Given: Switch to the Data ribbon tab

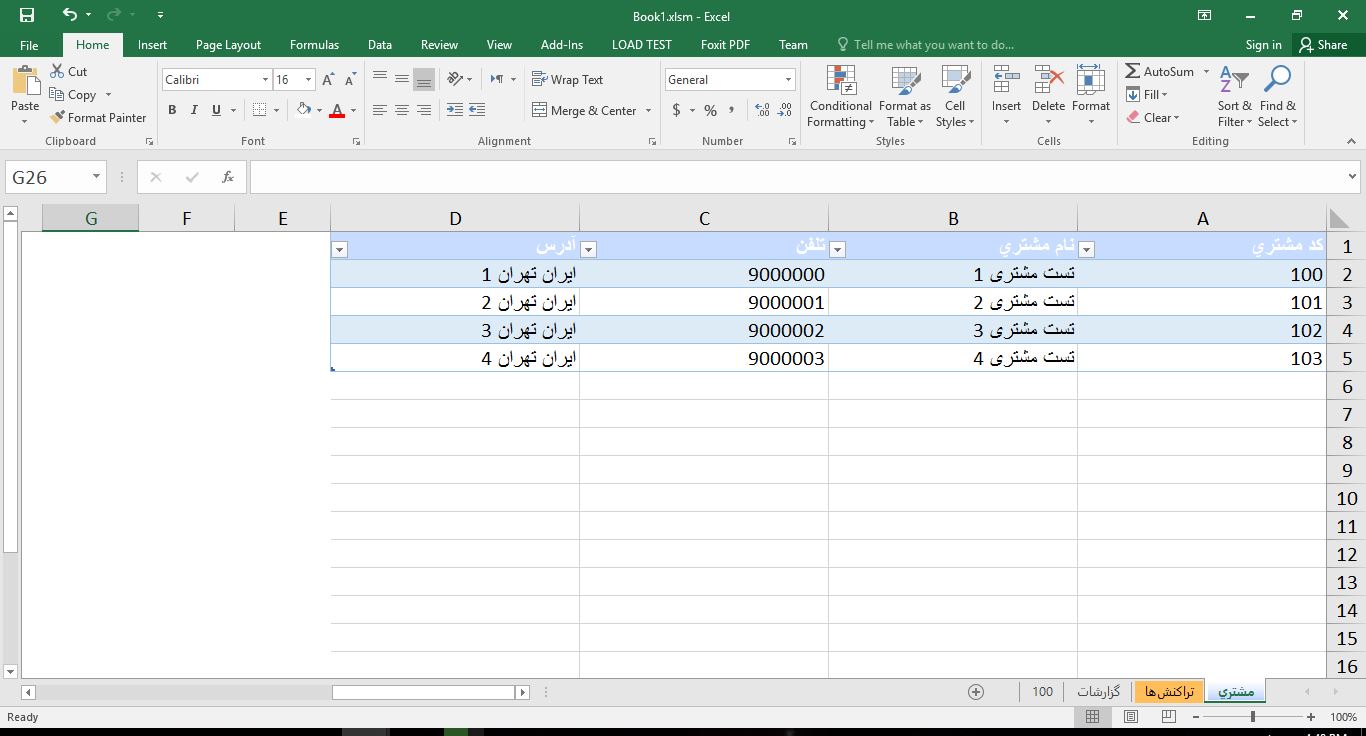Looking at the screenshot, I should [379, 45].
